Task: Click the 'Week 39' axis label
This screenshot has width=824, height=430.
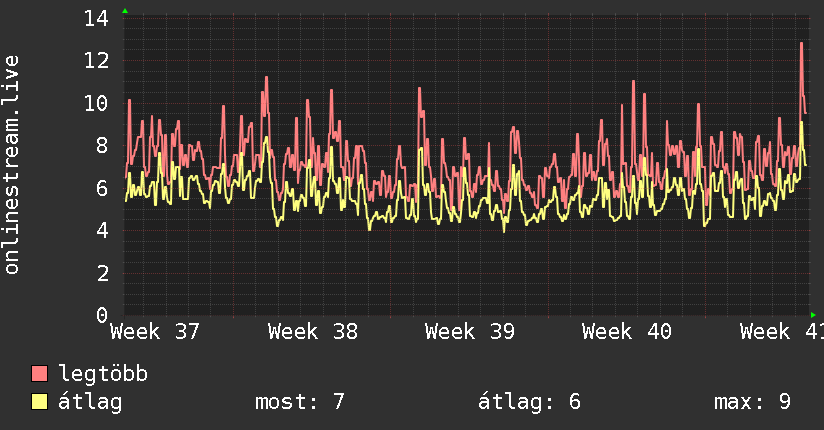Action: click(x=470, y=332)
